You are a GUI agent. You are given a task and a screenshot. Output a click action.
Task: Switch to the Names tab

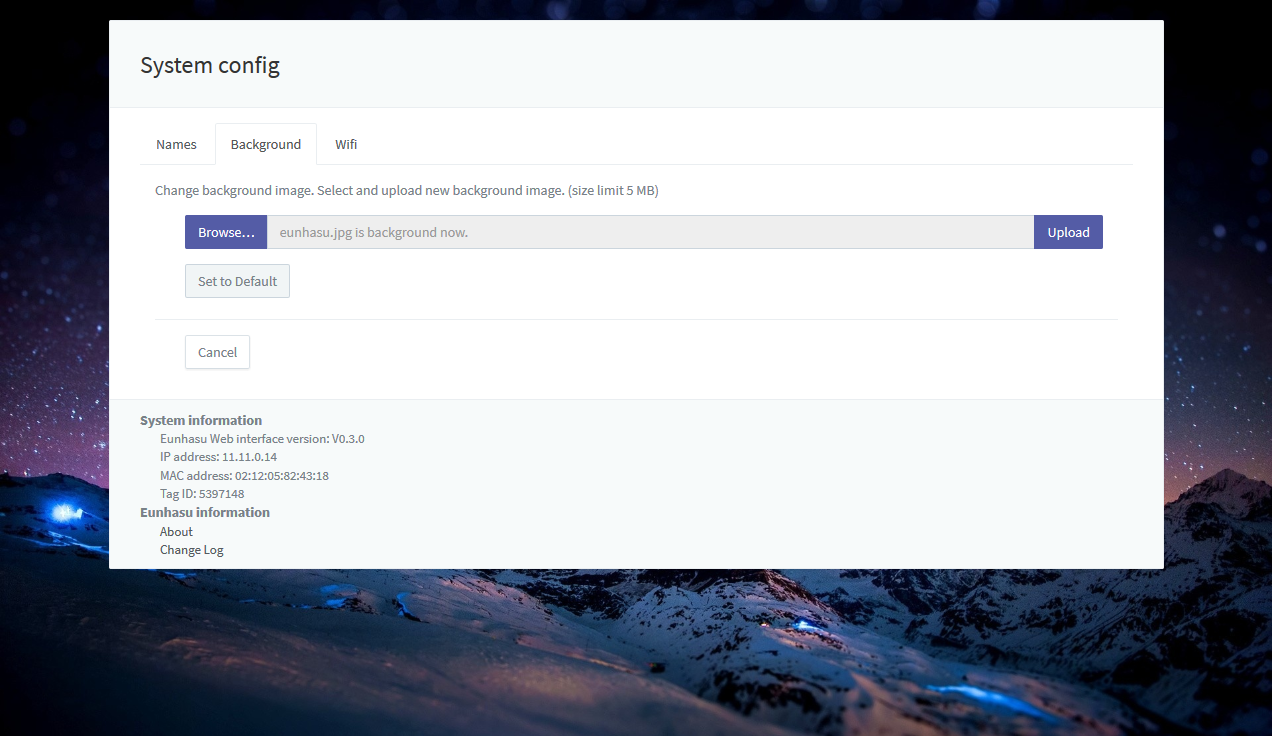176,144
